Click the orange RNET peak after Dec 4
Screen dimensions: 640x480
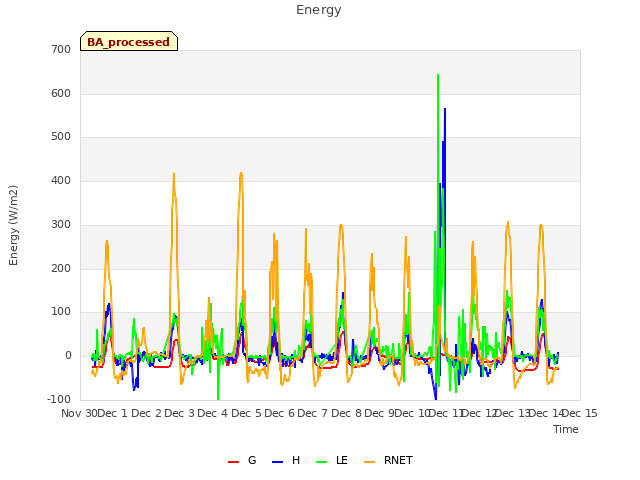pos(241,173)
